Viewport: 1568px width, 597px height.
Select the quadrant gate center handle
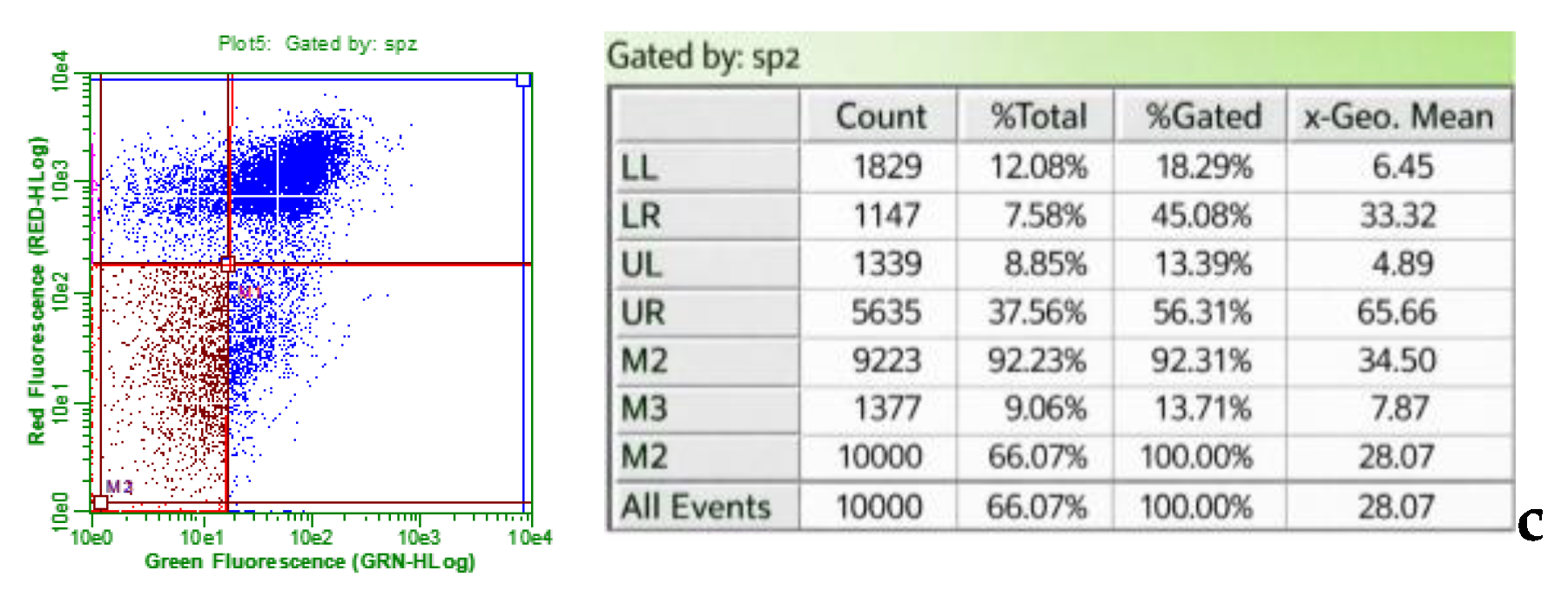click(x=227, y=264)
